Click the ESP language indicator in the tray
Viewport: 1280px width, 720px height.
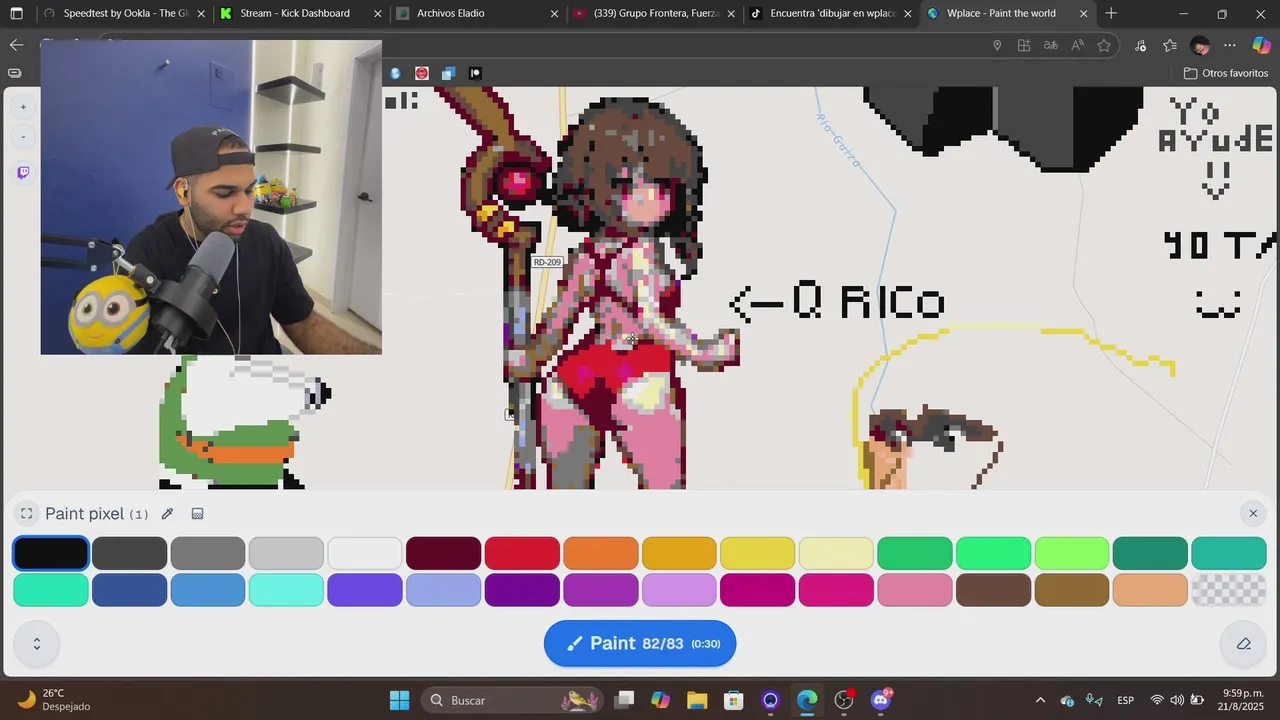click(1125, 700)
